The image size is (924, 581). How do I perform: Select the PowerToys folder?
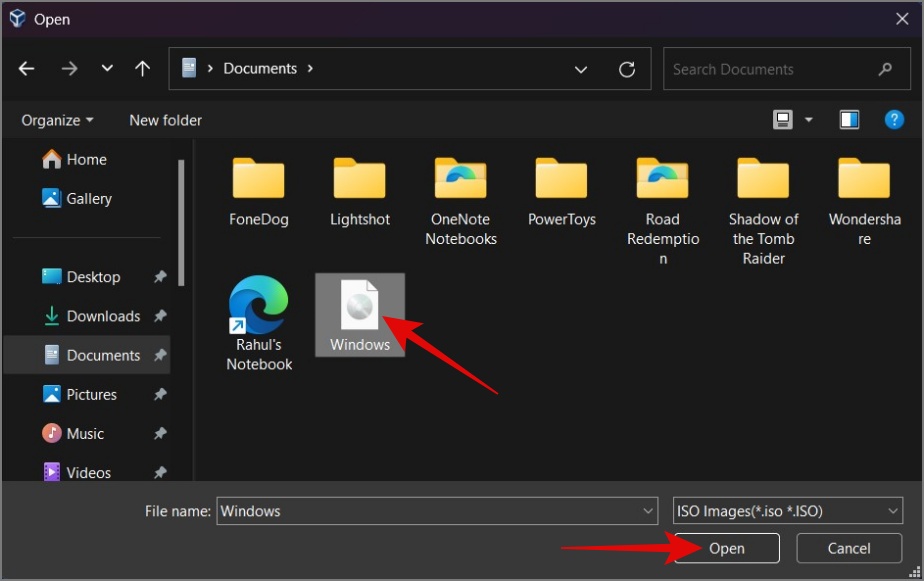click(562, 192)
